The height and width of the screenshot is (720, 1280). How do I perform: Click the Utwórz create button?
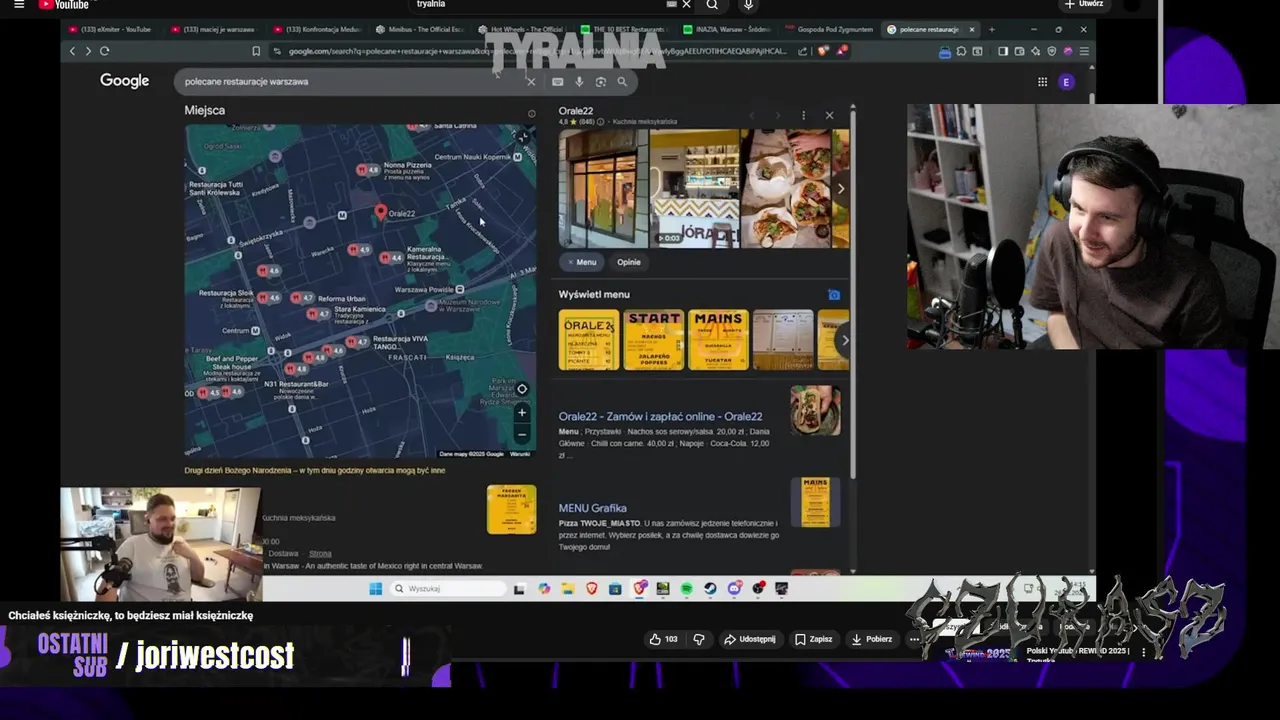tap(1084, 5)
